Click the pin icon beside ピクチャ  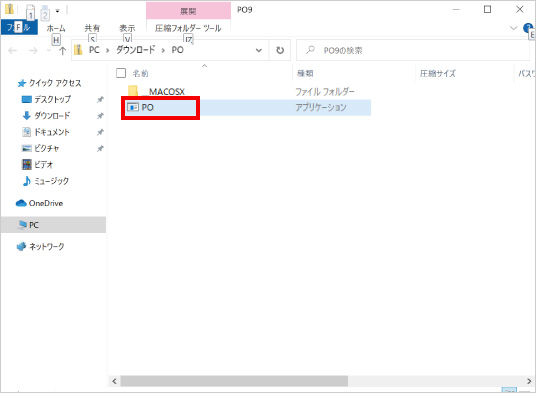click(x=100, y=149)
